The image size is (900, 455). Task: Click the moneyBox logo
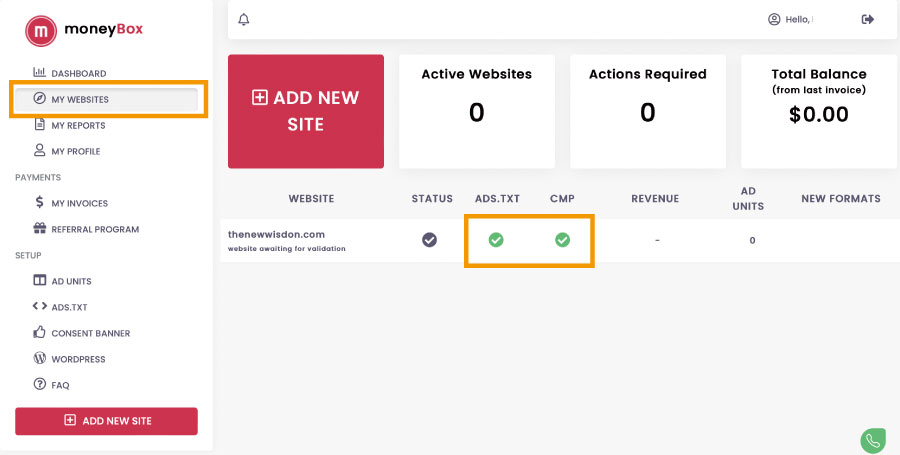pos(84,30)
